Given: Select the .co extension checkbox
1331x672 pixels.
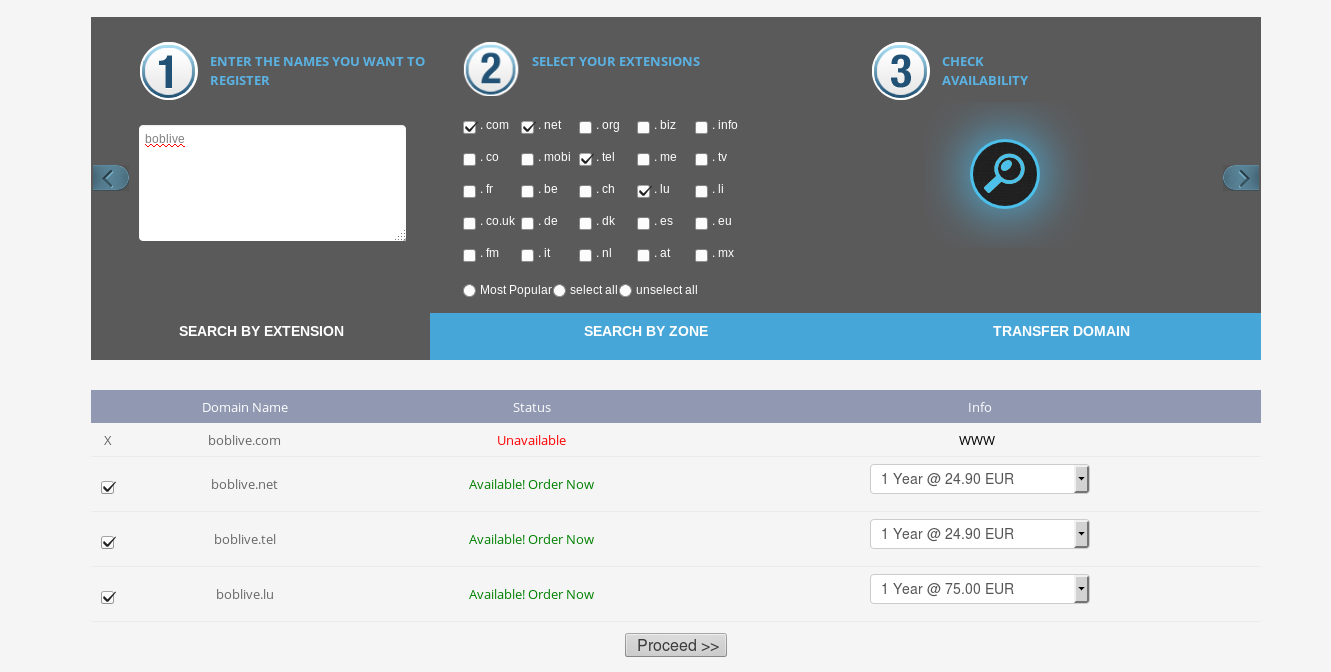Looking at the screenshot, I should (x=470, y=159).
